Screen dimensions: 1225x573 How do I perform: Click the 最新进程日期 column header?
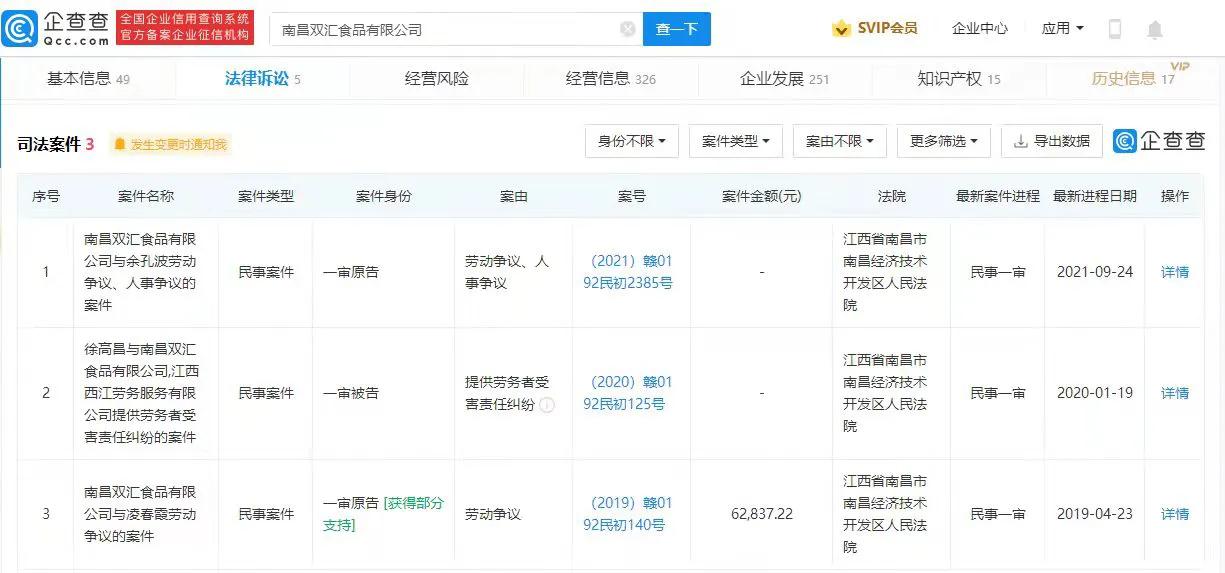tap(1095, 196)
